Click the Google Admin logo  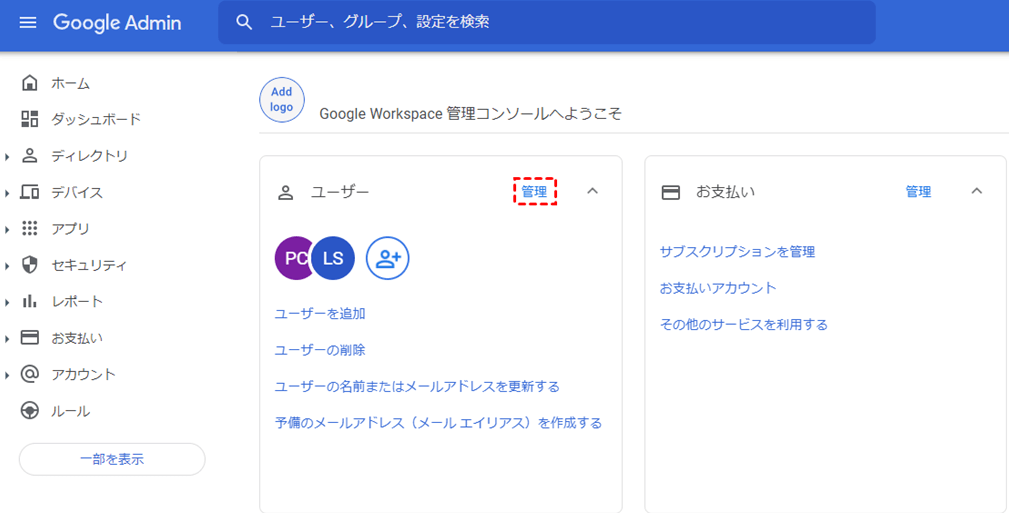(116, 23)
